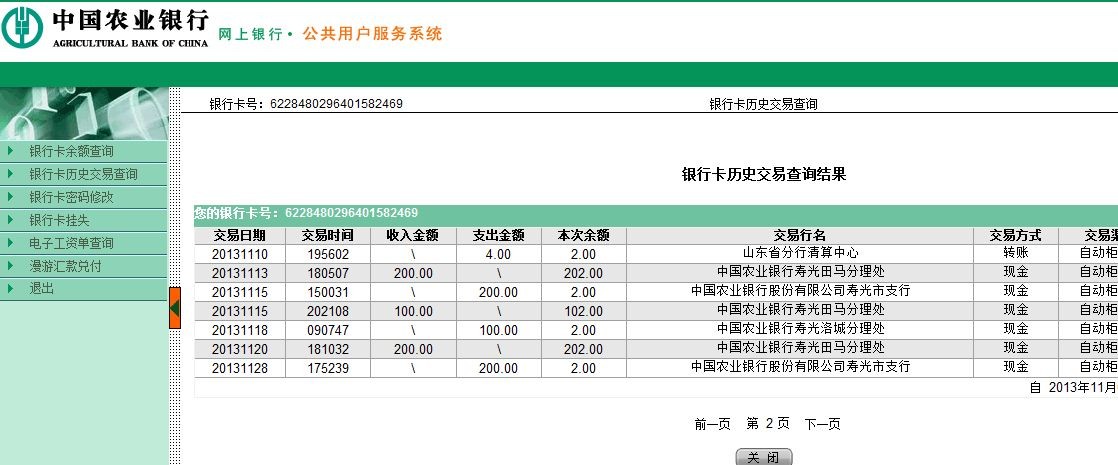
Task: Click 中国农业银行寿光洛城分理处 cell
Action: coord(800,329)
